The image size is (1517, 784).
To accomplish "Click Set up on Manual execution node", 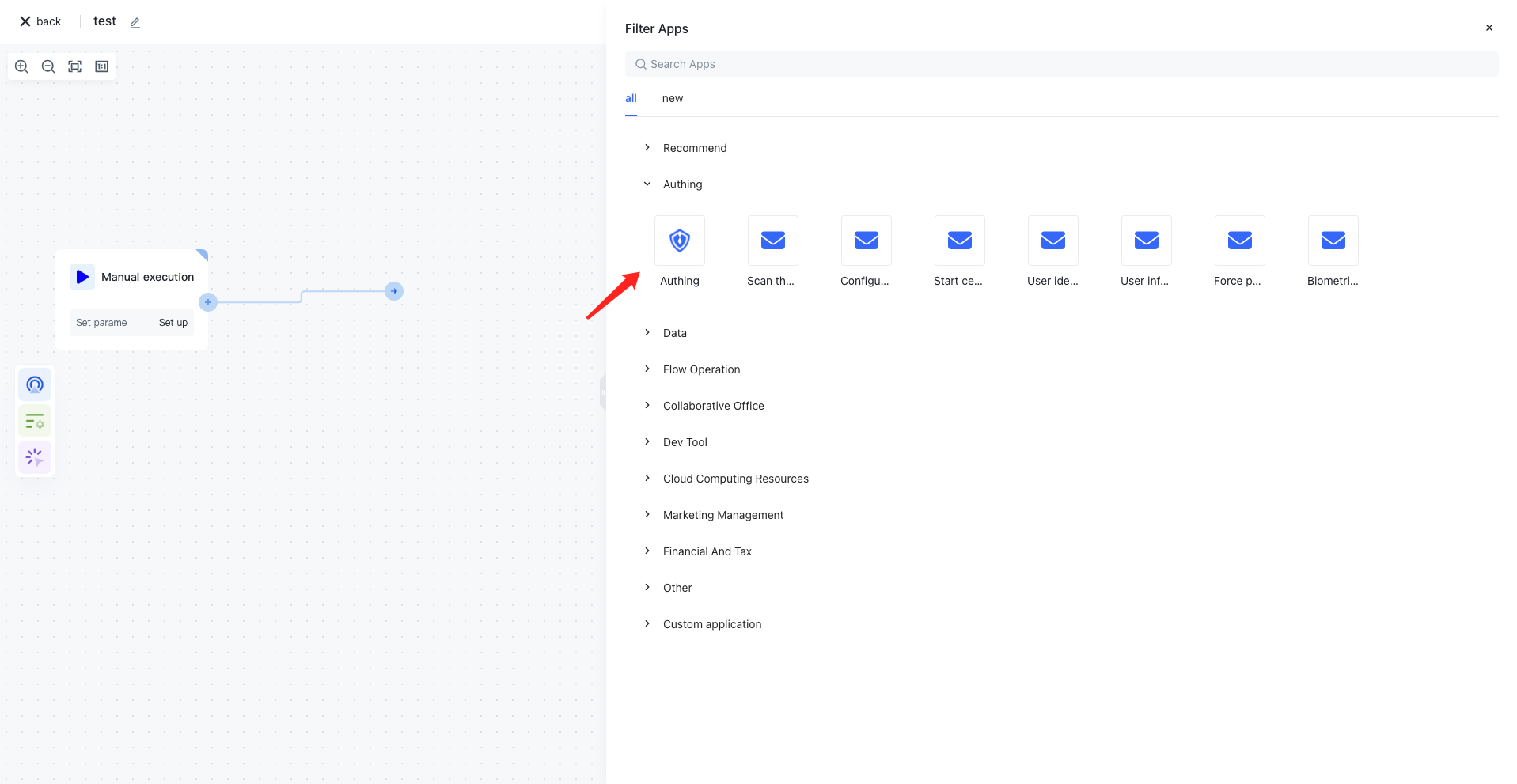I will point(173,323).
